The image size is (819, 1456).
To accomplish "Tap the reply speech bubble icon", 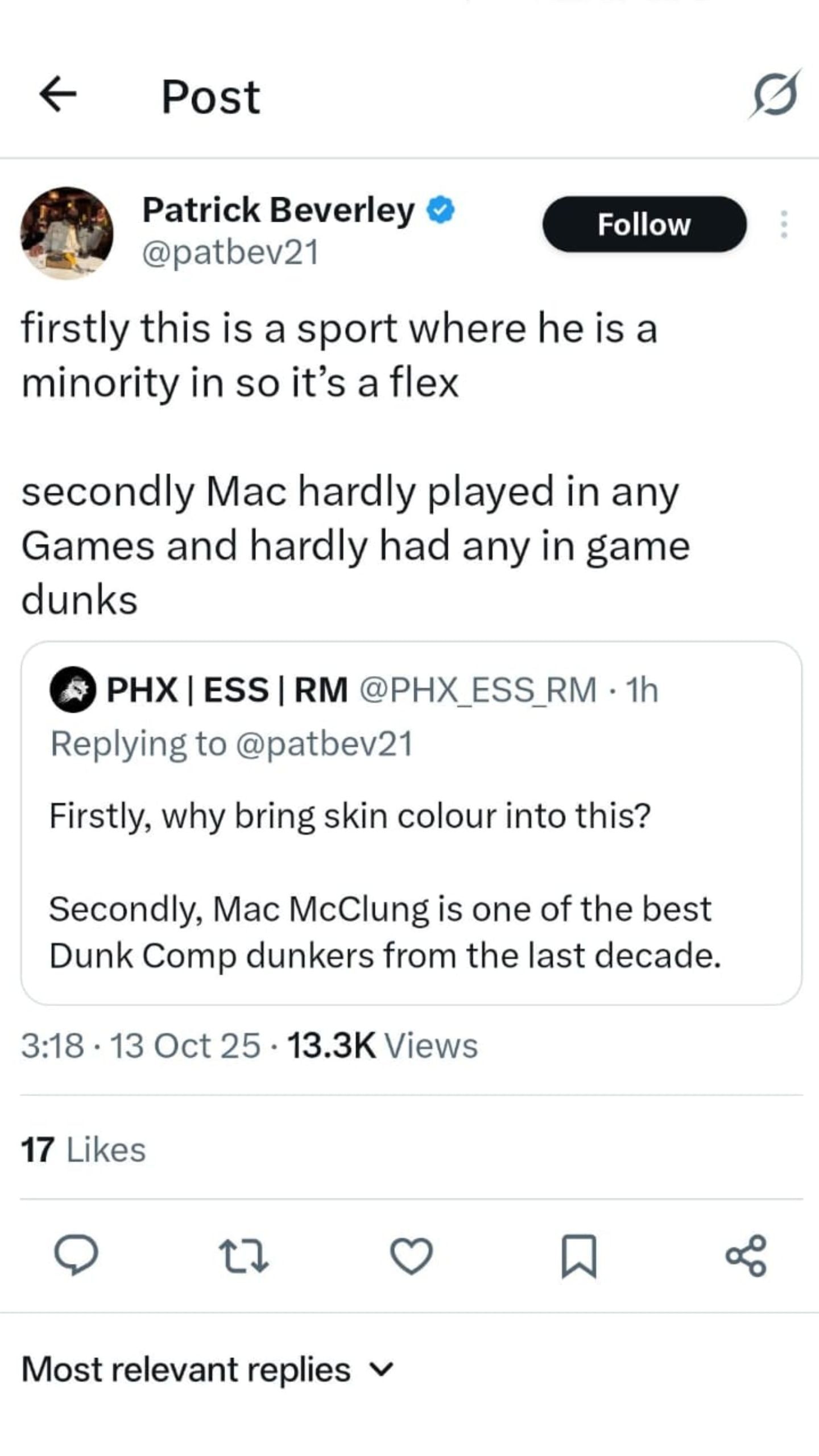I will [76, 1256].
